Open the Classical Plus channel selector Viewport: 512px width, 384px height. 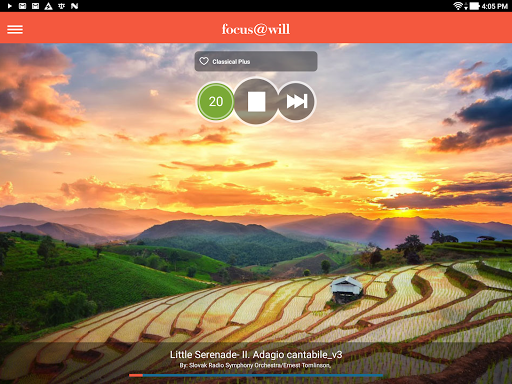click(x=256, y=61)
